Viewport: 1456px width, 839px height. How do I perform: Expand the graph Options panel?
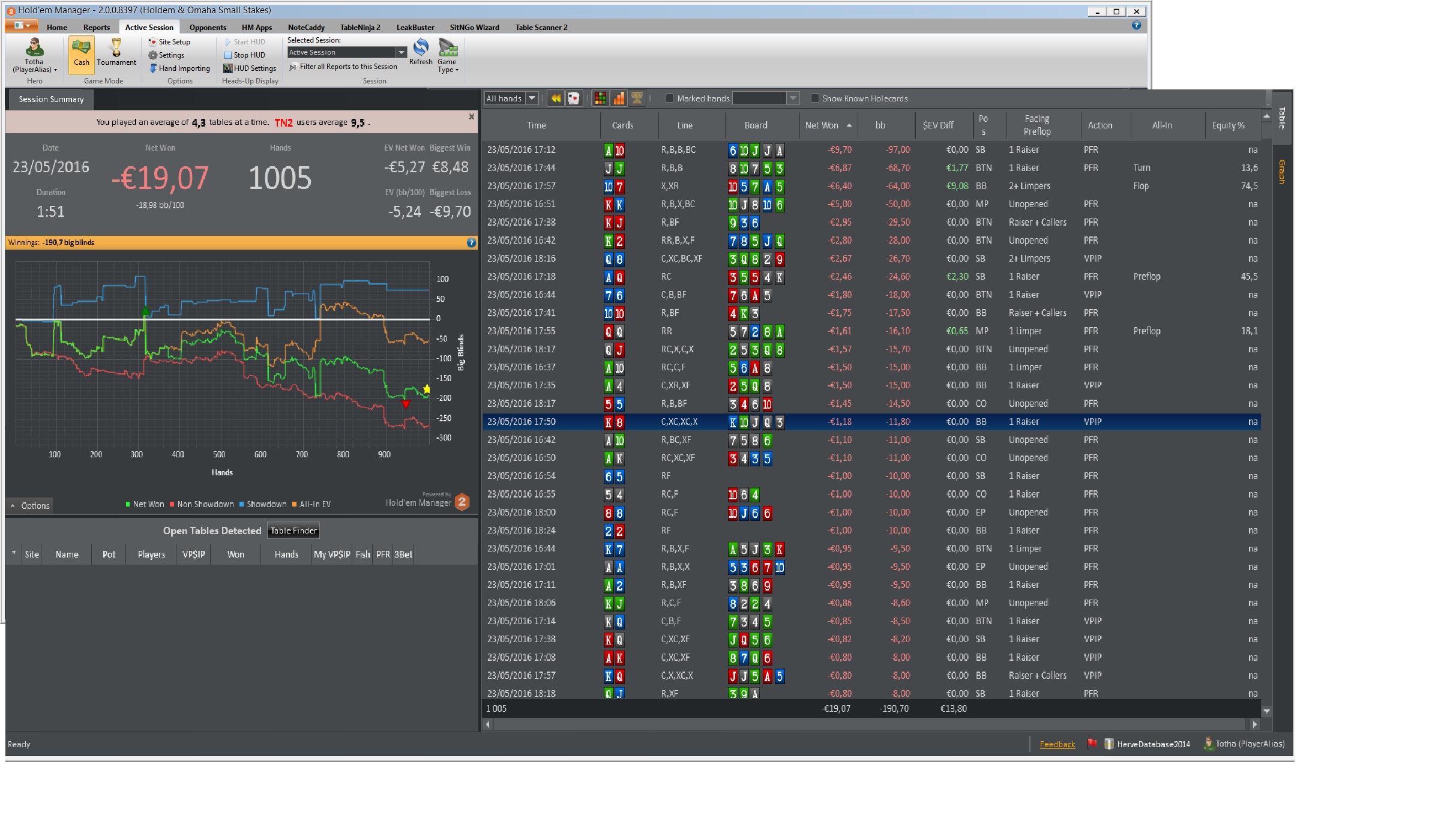(x=30, y=506)
